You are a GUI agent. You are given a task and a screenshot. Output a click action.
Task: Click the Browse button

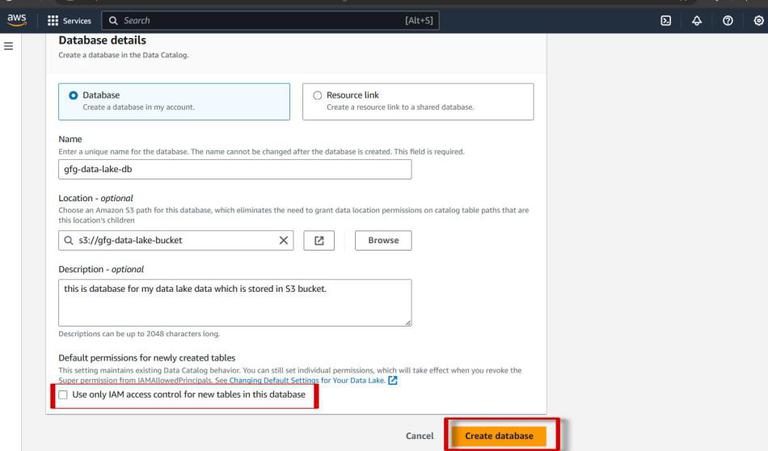point(383,240)
